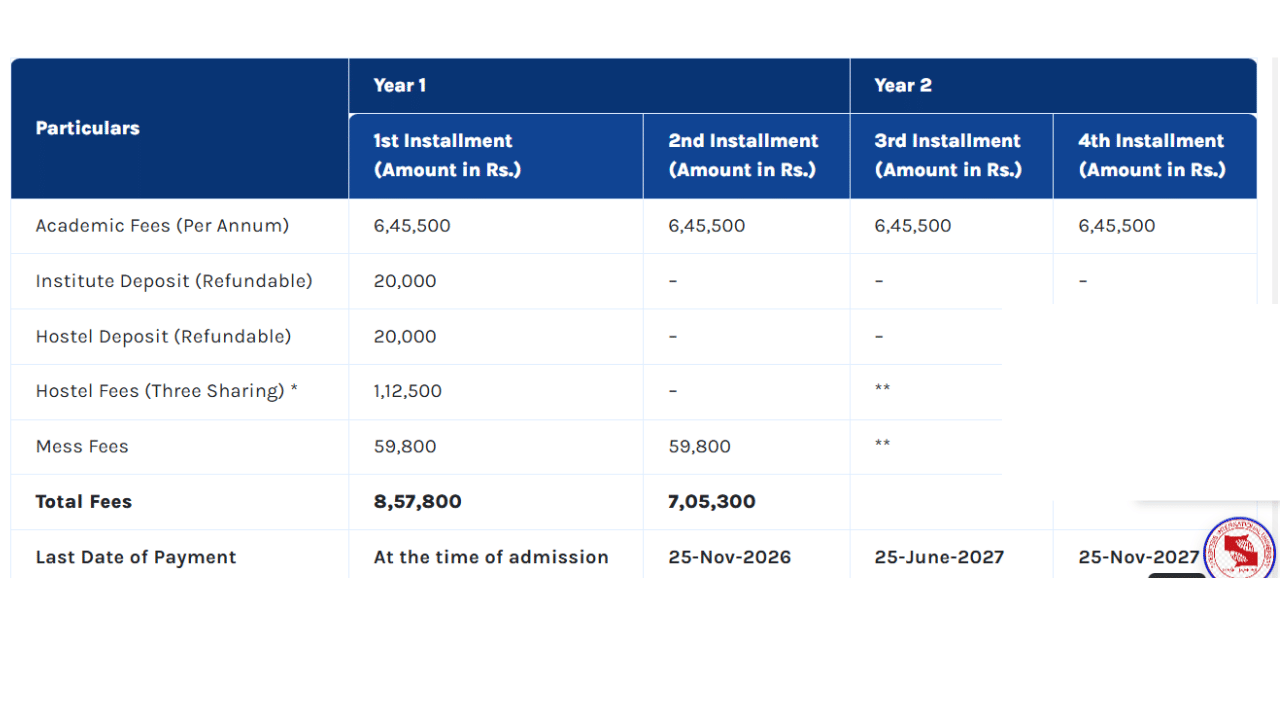Click the At the time of admission cell
Viewport: 1280px width, 720px height.
pyautogui.click(x=490, y=557)
